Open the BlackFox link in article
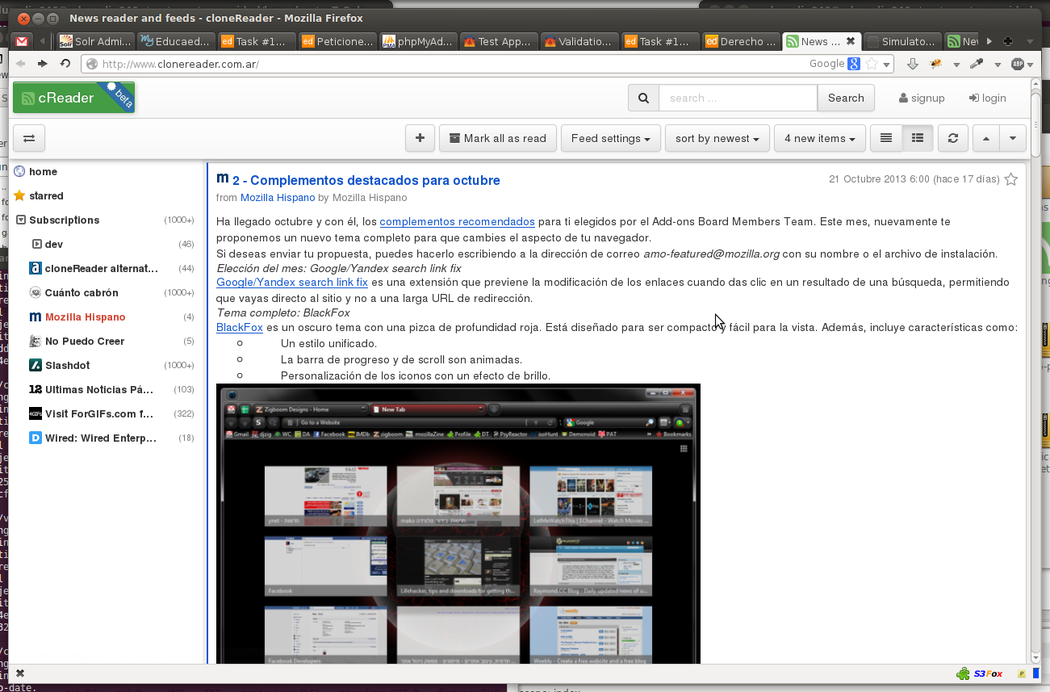This screenshot has width=1050, height=692. tap(239, 327)
